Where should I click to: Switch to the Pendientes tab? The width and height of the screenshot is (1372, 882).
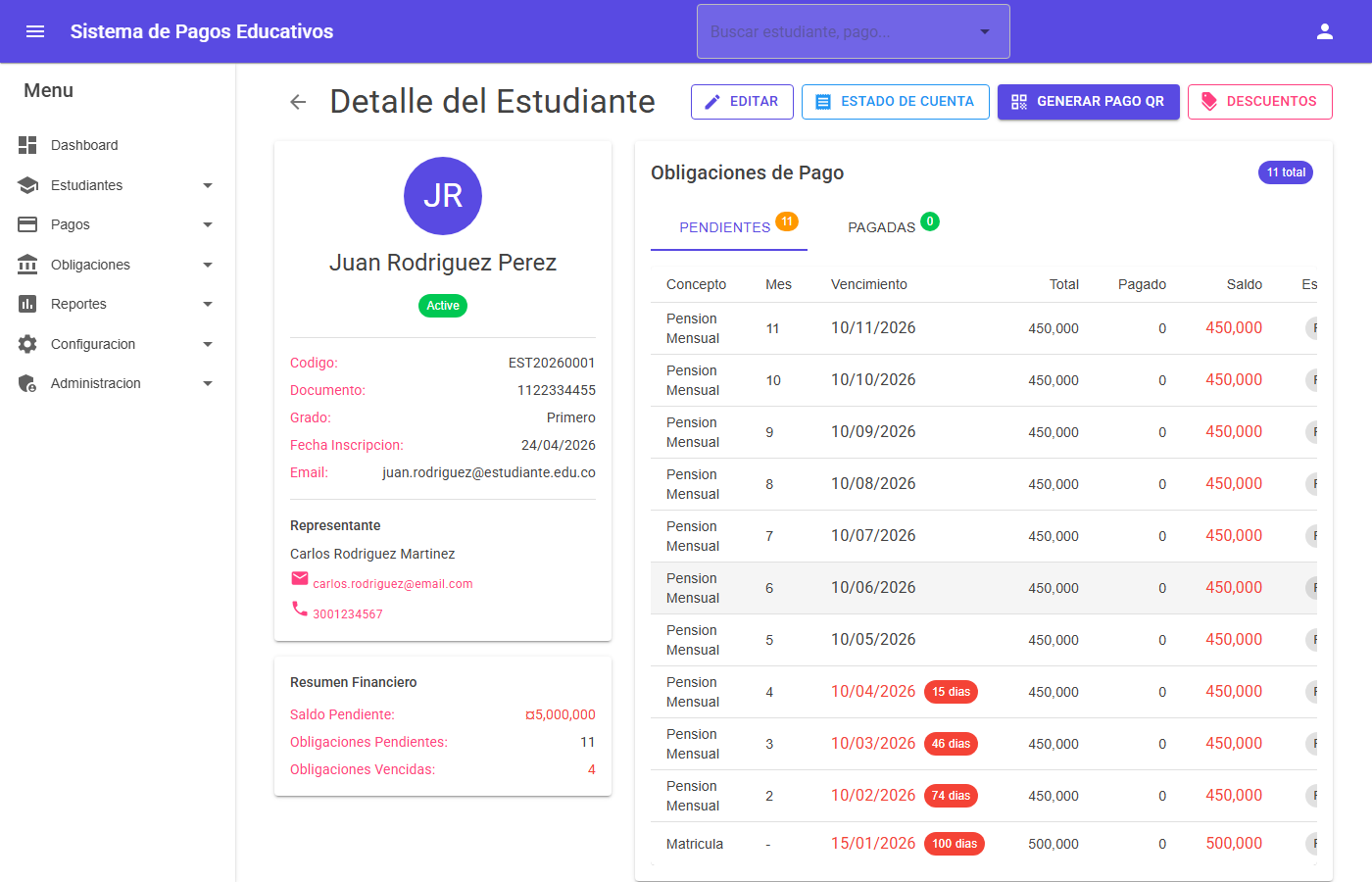coord(729,226)
